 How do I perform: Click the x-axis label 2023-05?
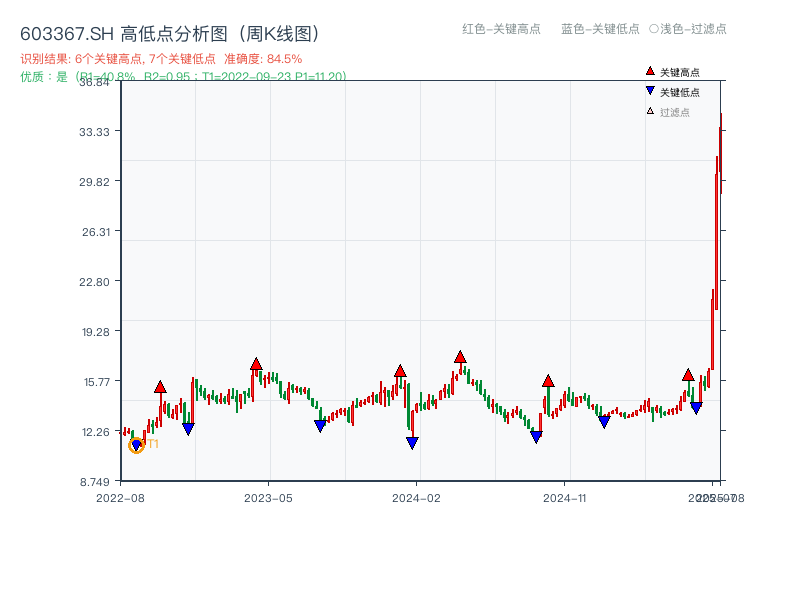click(x=268, y=498)
